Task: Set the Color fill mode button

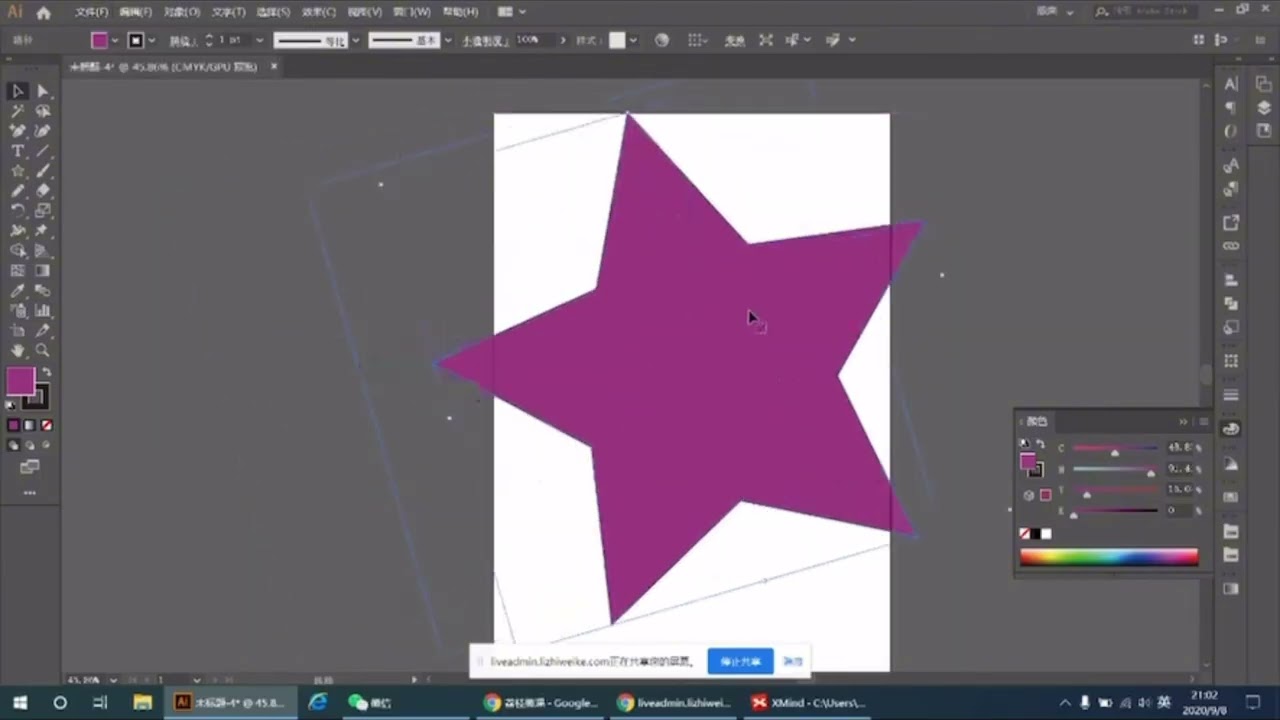Action: 14,425
